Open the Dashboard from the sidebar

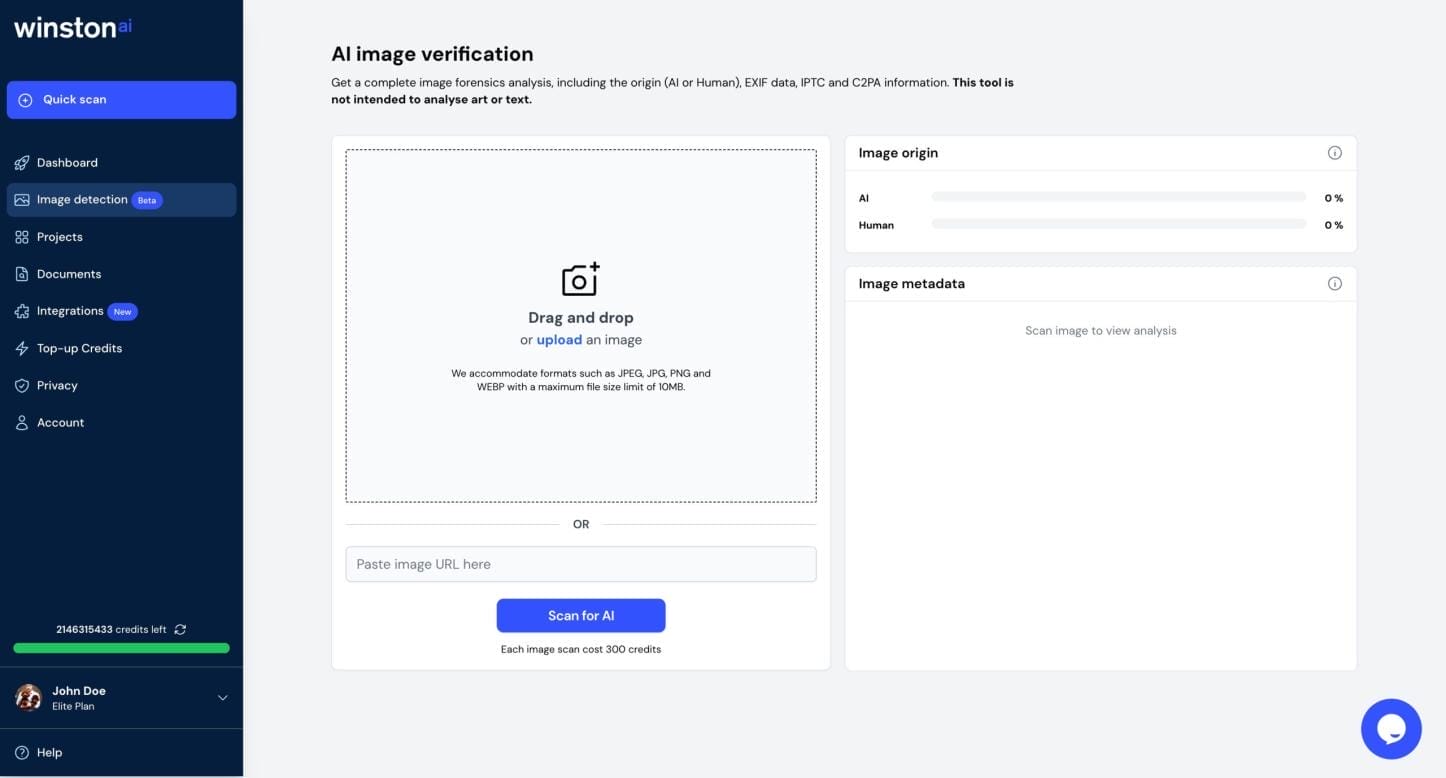click(x=67, y=162)
